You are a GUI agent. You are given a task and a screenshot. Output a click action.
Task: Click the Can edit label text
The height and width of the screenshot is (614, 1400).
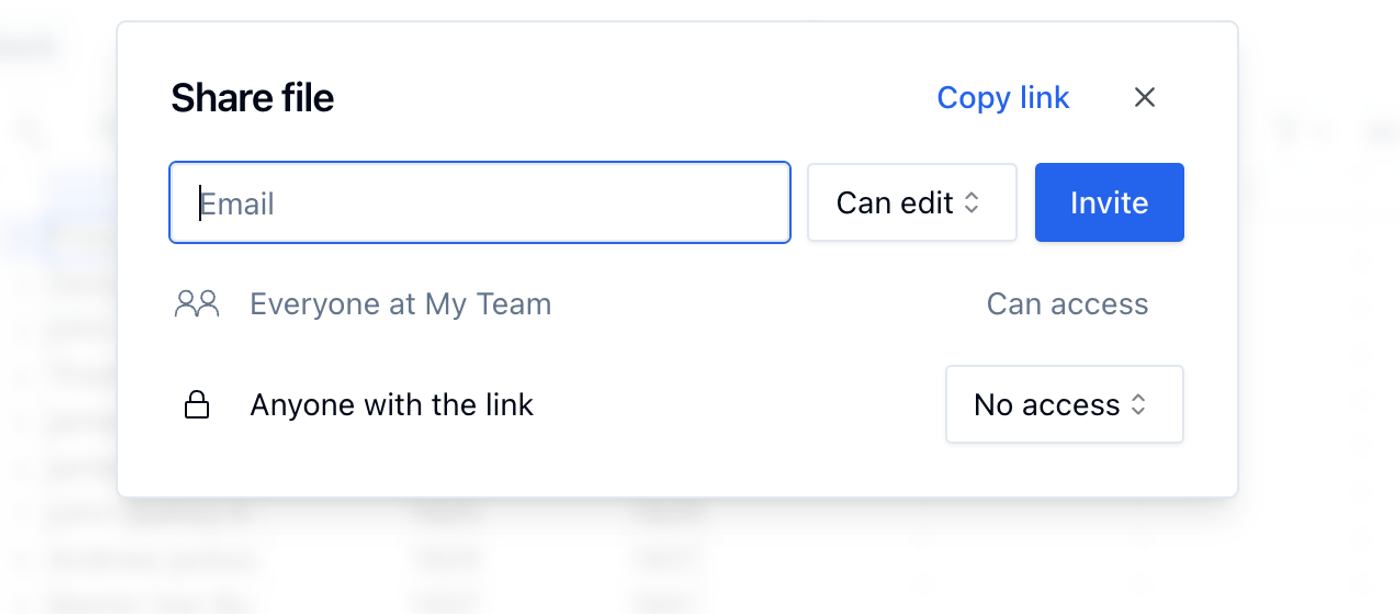(x=895, y=203)
